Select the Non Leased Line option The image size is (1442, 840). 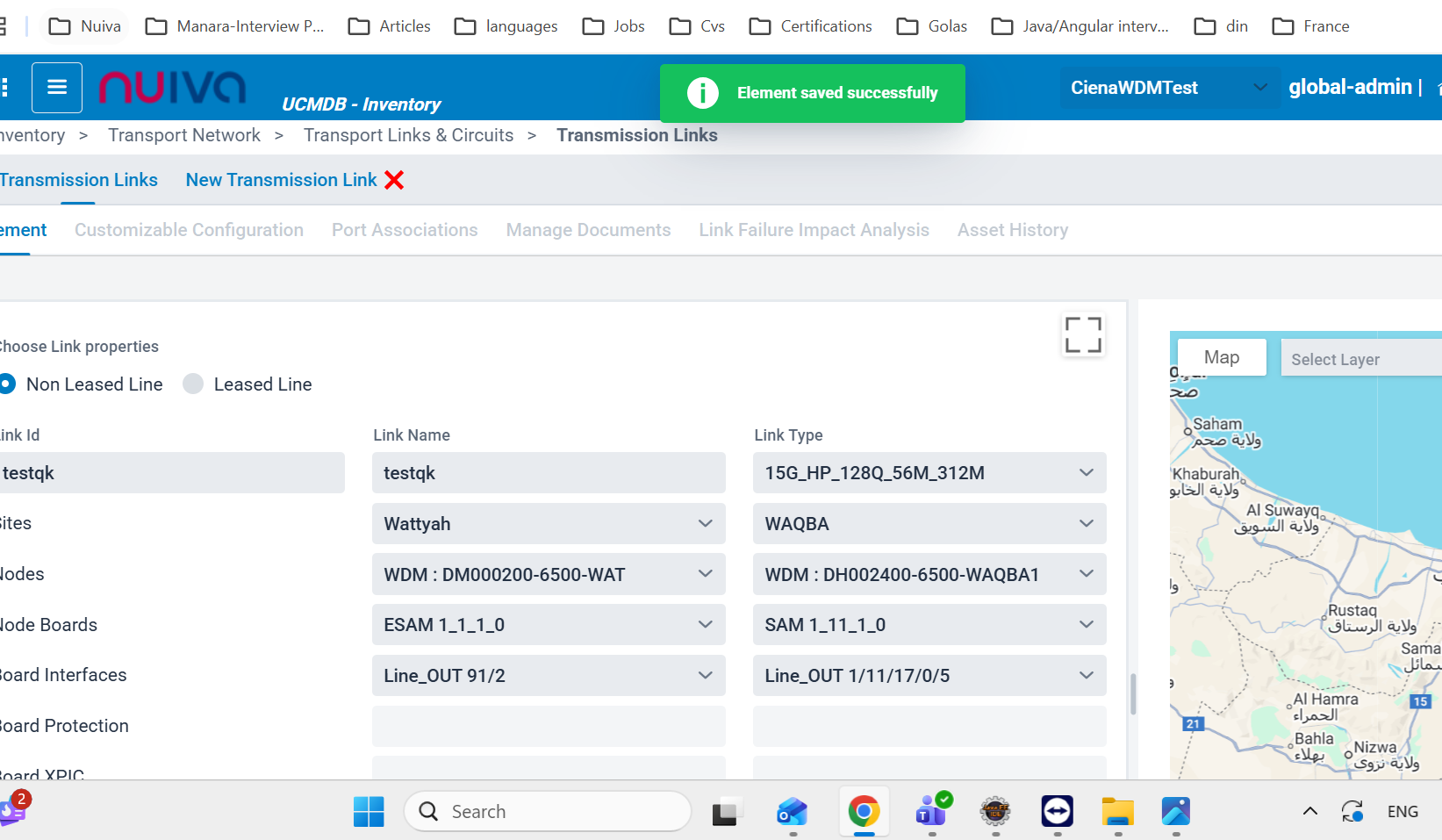tap(8, 384)
